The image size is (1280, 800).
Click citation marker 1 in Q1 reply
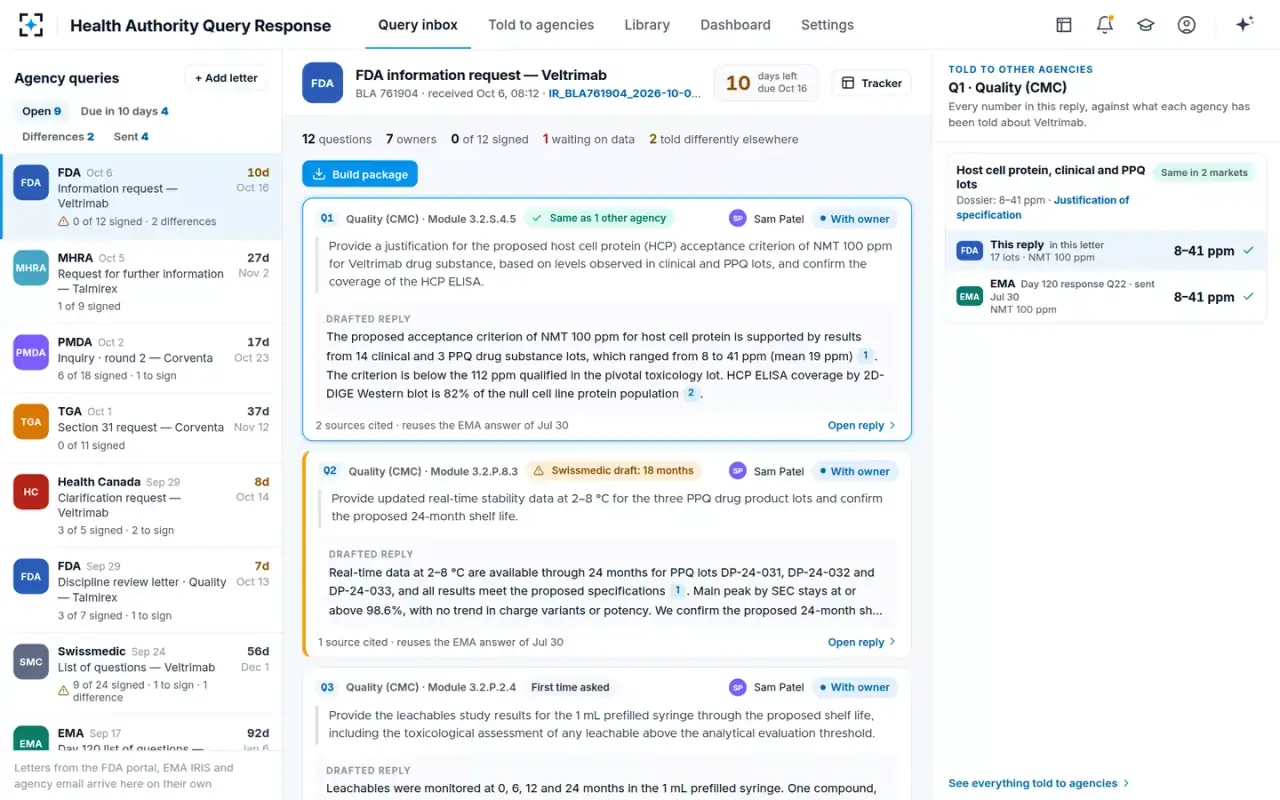(x=866, y=356)
